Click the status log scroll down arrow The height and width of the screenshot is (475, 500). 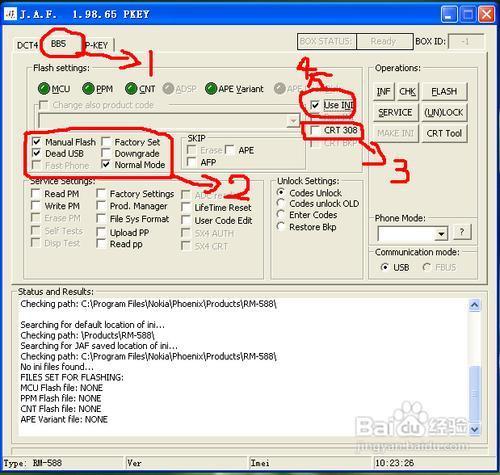(x=474, y=429)
